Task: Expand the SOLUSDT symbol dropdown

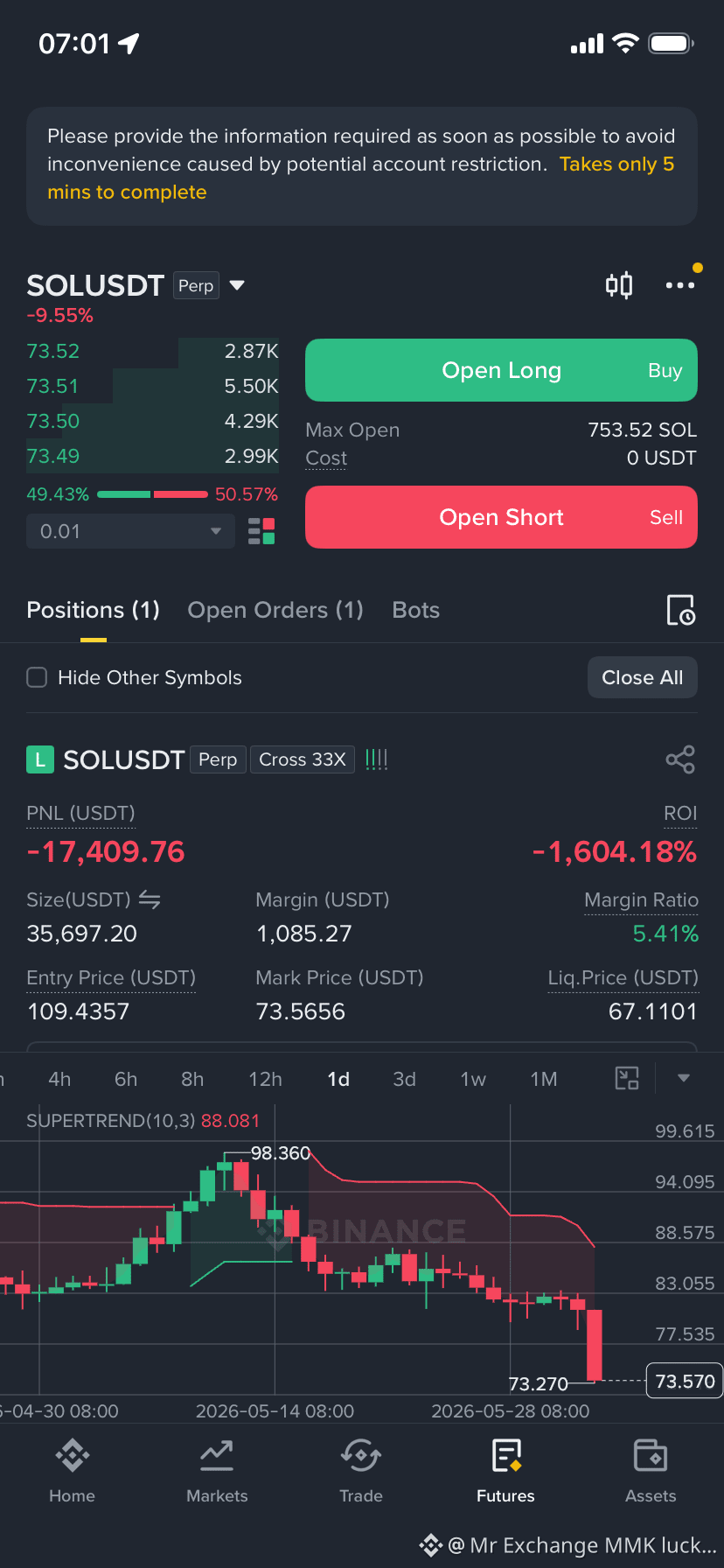Action: coord(237,285)
